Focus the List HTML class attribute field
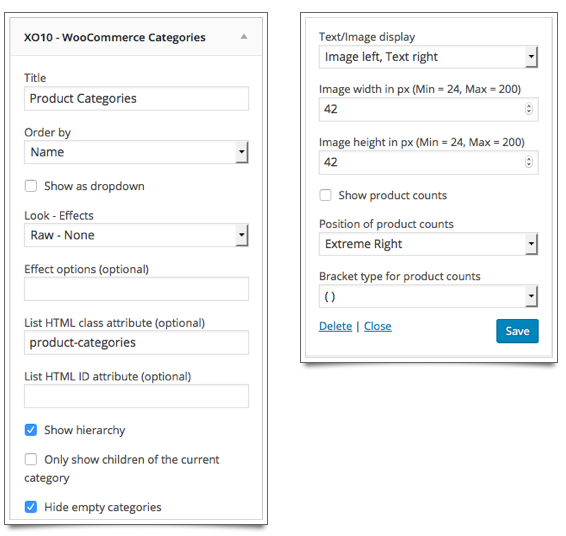The width and height of the screenshot is (566, 536). [x=136, y=342]
